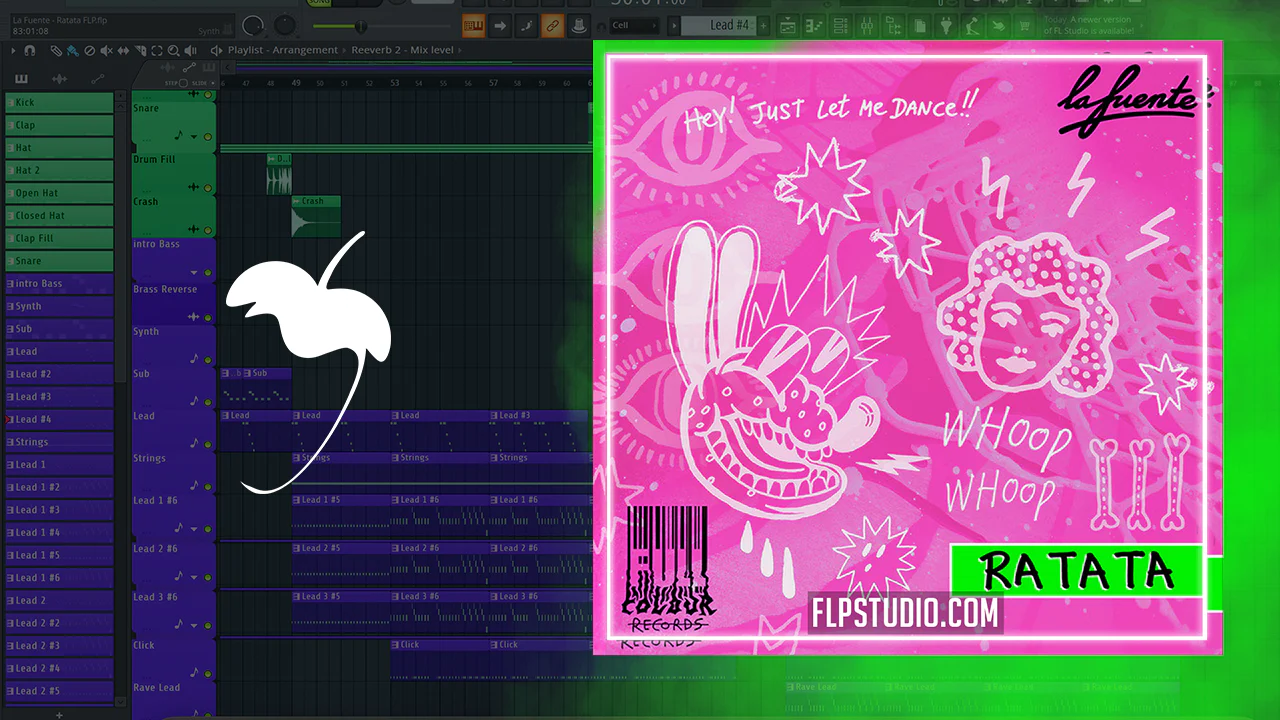The height and width of the screenshot is (720, 1280).
Task: Select the Clap Fill pattern in picker
Action: coord(59,238)
